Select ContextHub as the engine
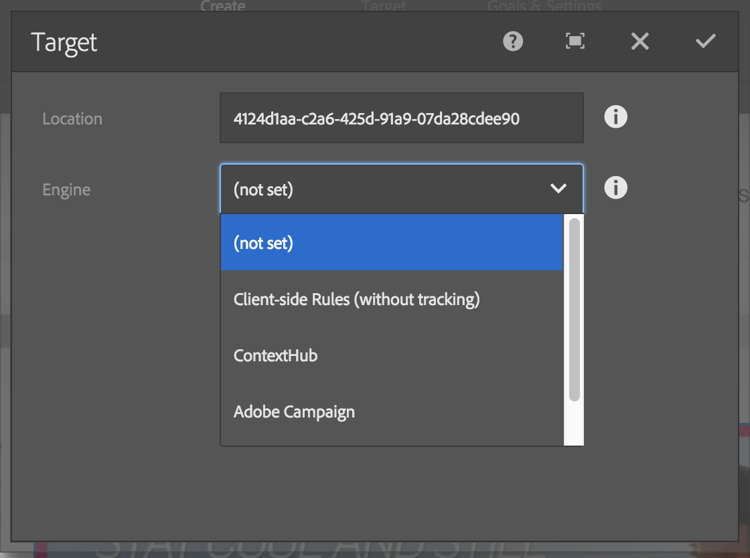 coord(276,355)
